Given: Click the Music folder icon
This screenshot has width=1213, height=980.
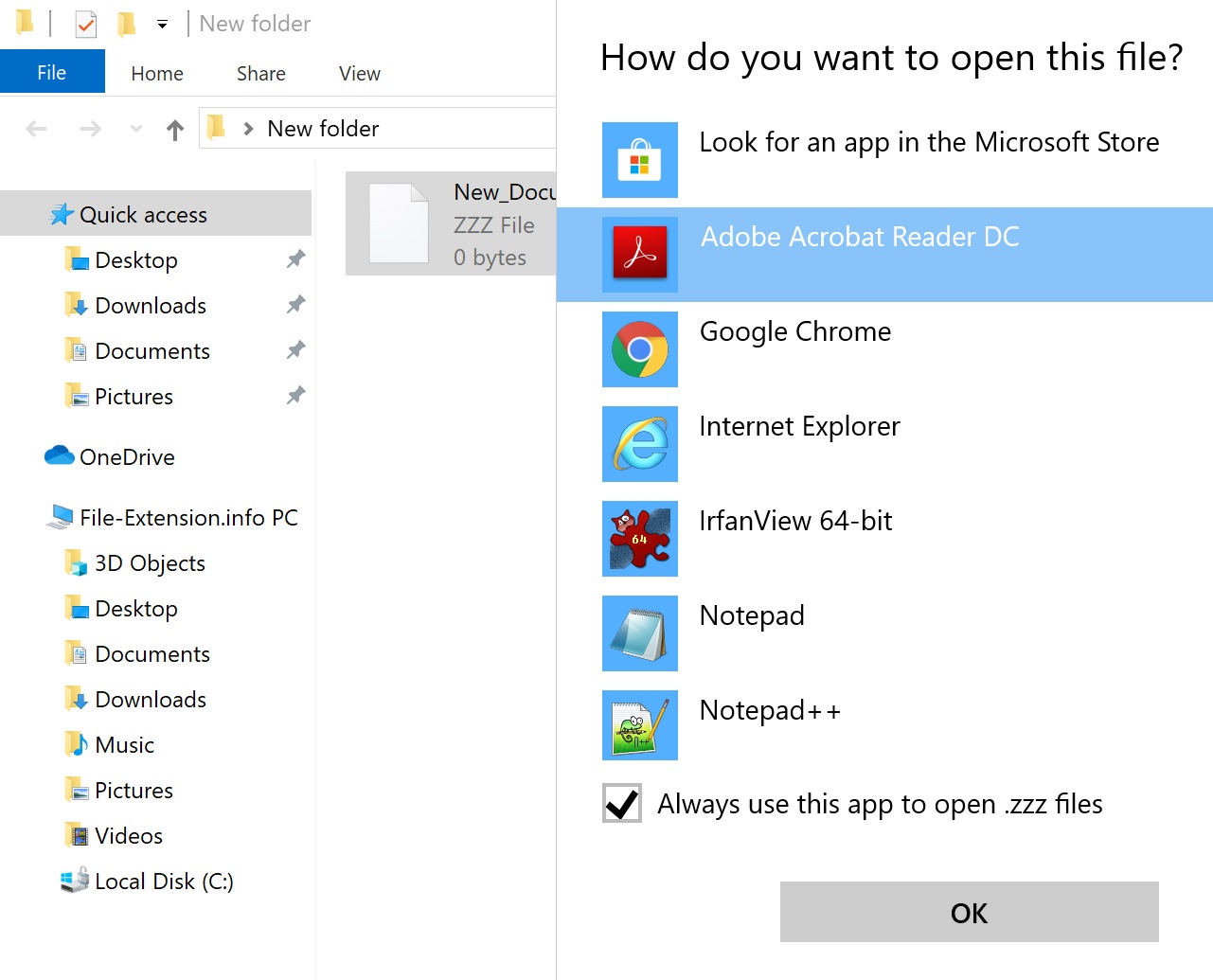Looking at the screenshot, I should [76, 744].
